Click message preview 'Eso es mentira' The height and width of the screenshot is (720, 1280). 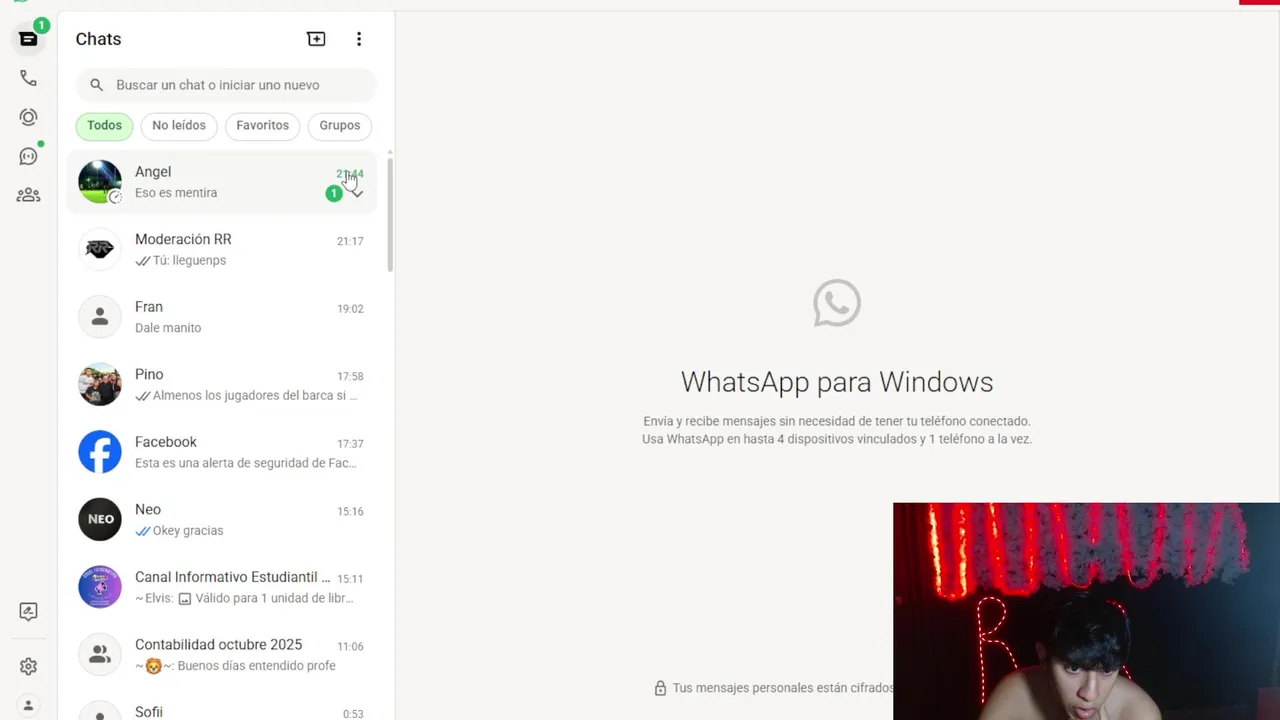pos(176,193)
